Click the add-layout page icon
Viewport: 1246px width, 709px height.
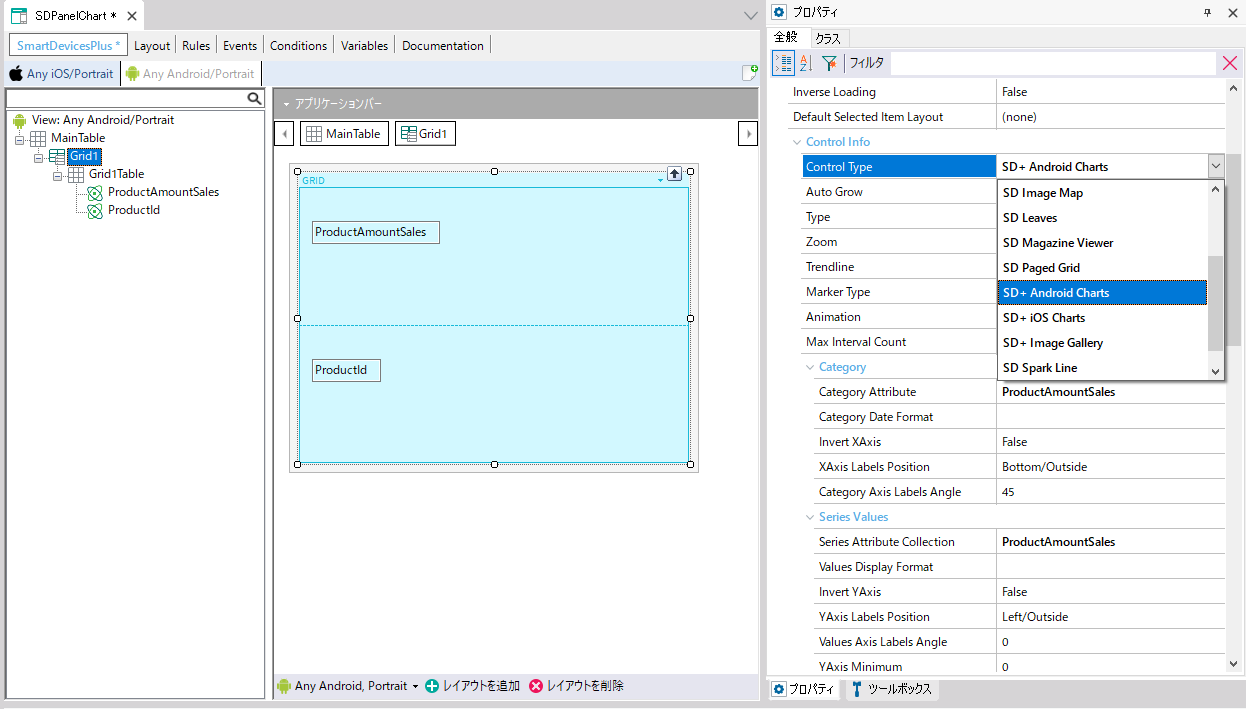tap(749, 73)
